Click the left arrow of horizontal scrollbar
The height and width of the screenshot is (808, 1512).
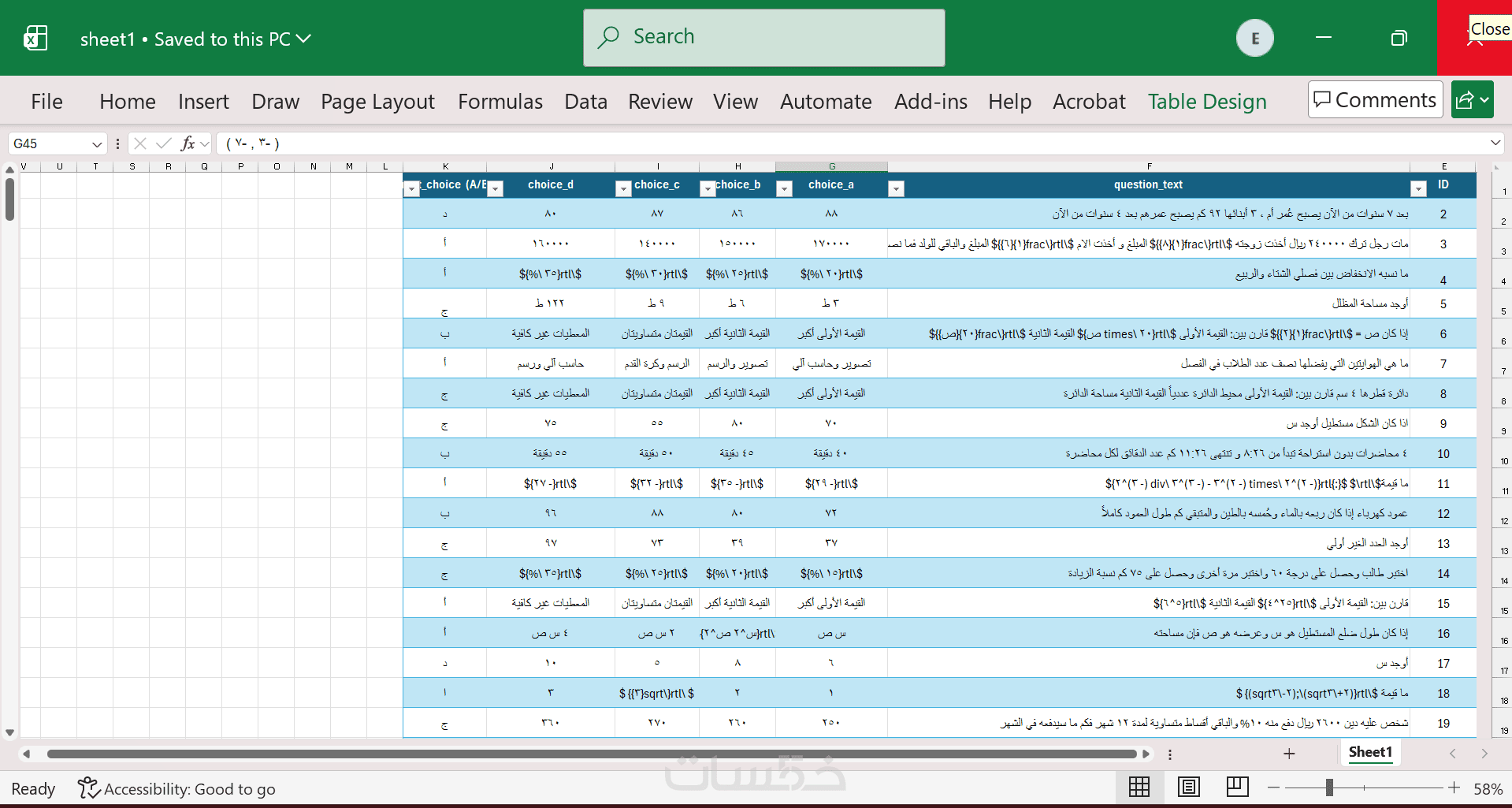point(26,754)
